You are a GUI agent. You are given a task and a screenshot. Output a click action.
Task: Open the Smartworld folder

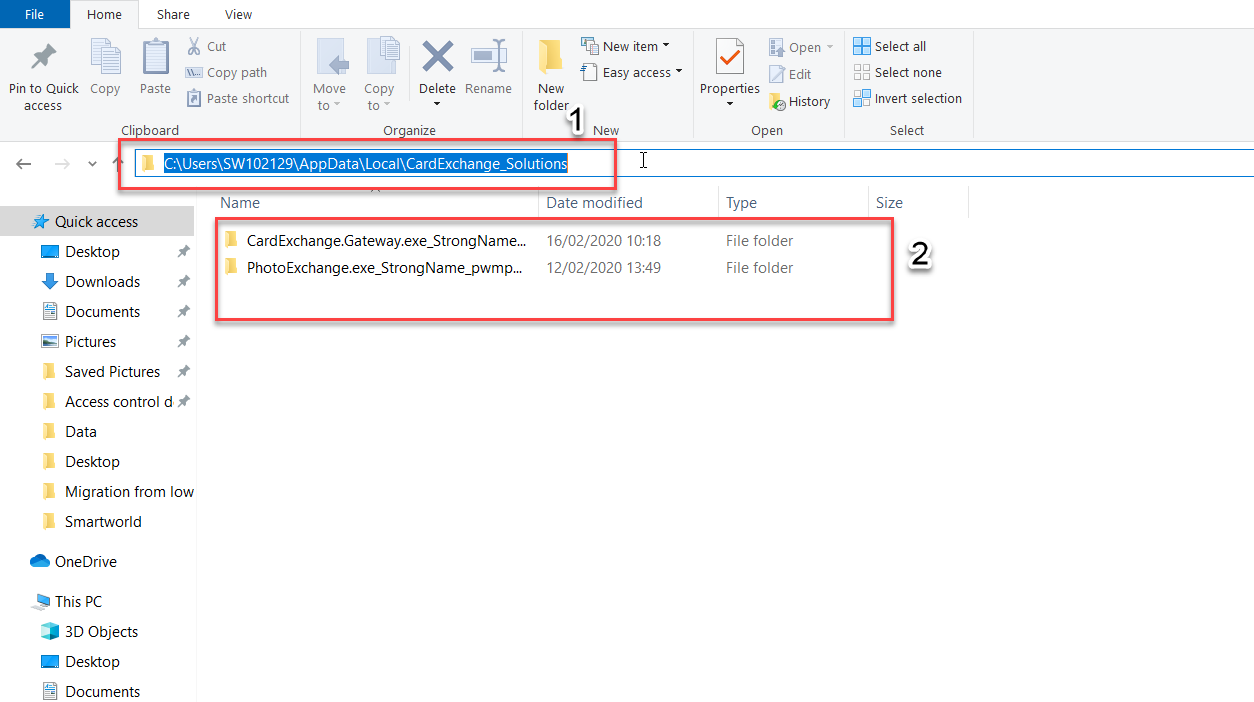[x=103, y=521]
